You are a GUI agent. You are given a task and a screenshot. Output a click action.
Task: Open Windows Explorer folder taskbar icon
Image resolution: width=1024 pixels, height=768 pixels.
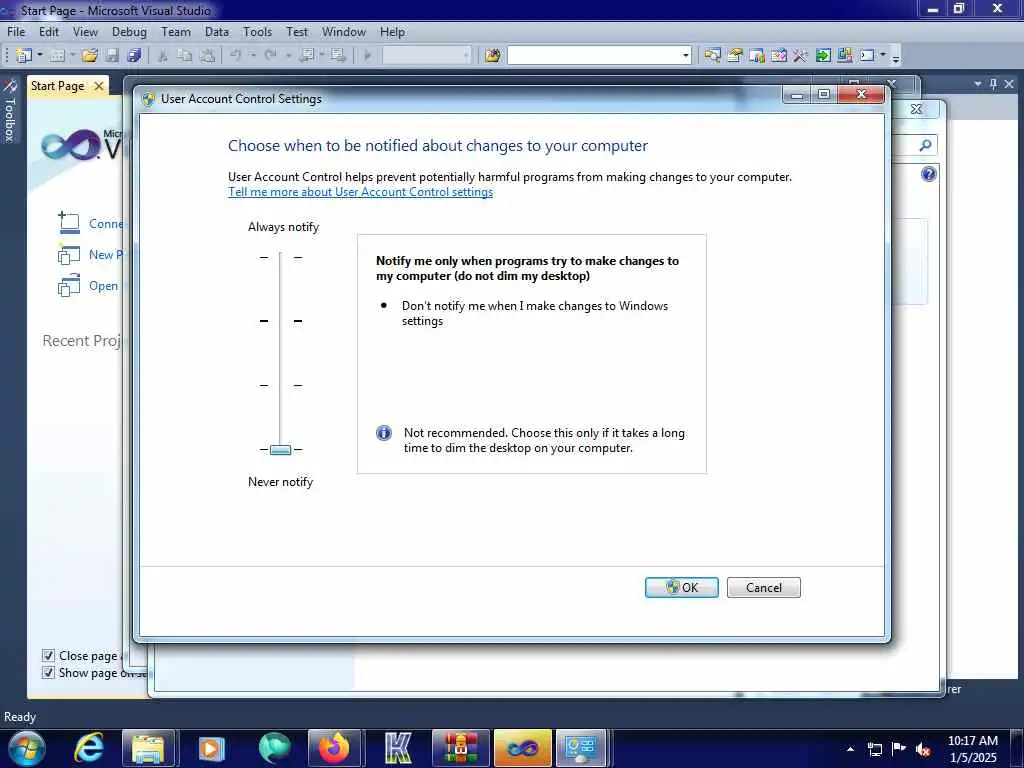pyautogui.click(x=149, y=748)
